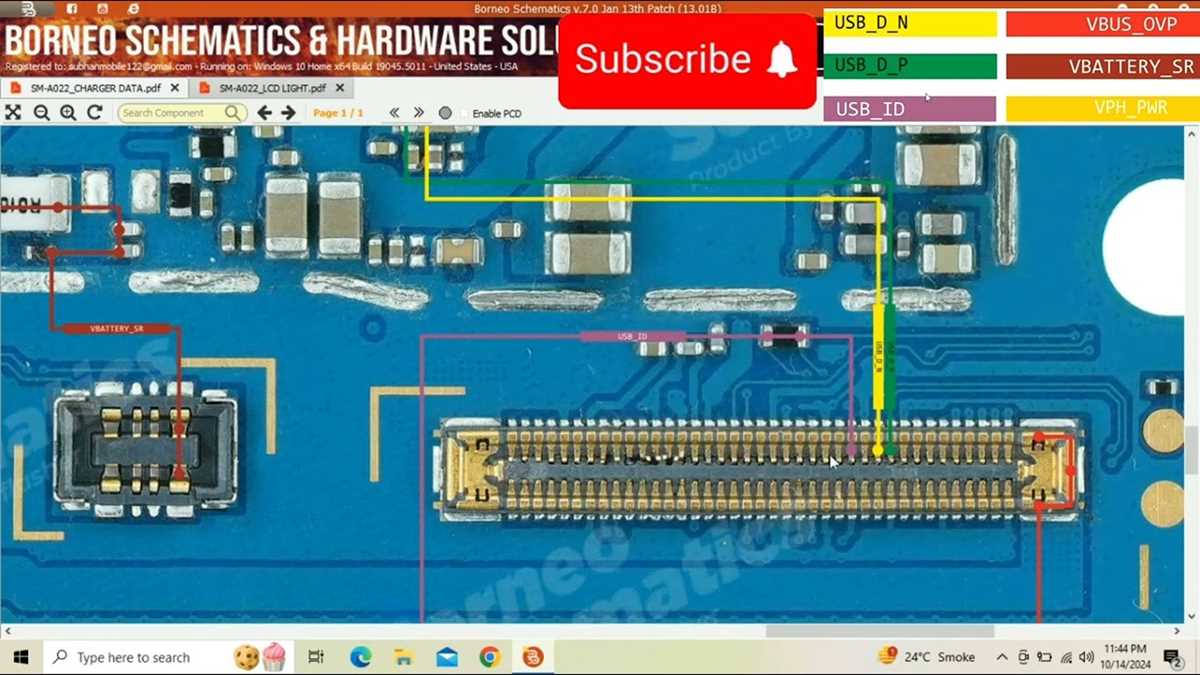1200x675 pixels.
Task: Open File Explorer from taskbar
Action: click(x=403, y=657)
